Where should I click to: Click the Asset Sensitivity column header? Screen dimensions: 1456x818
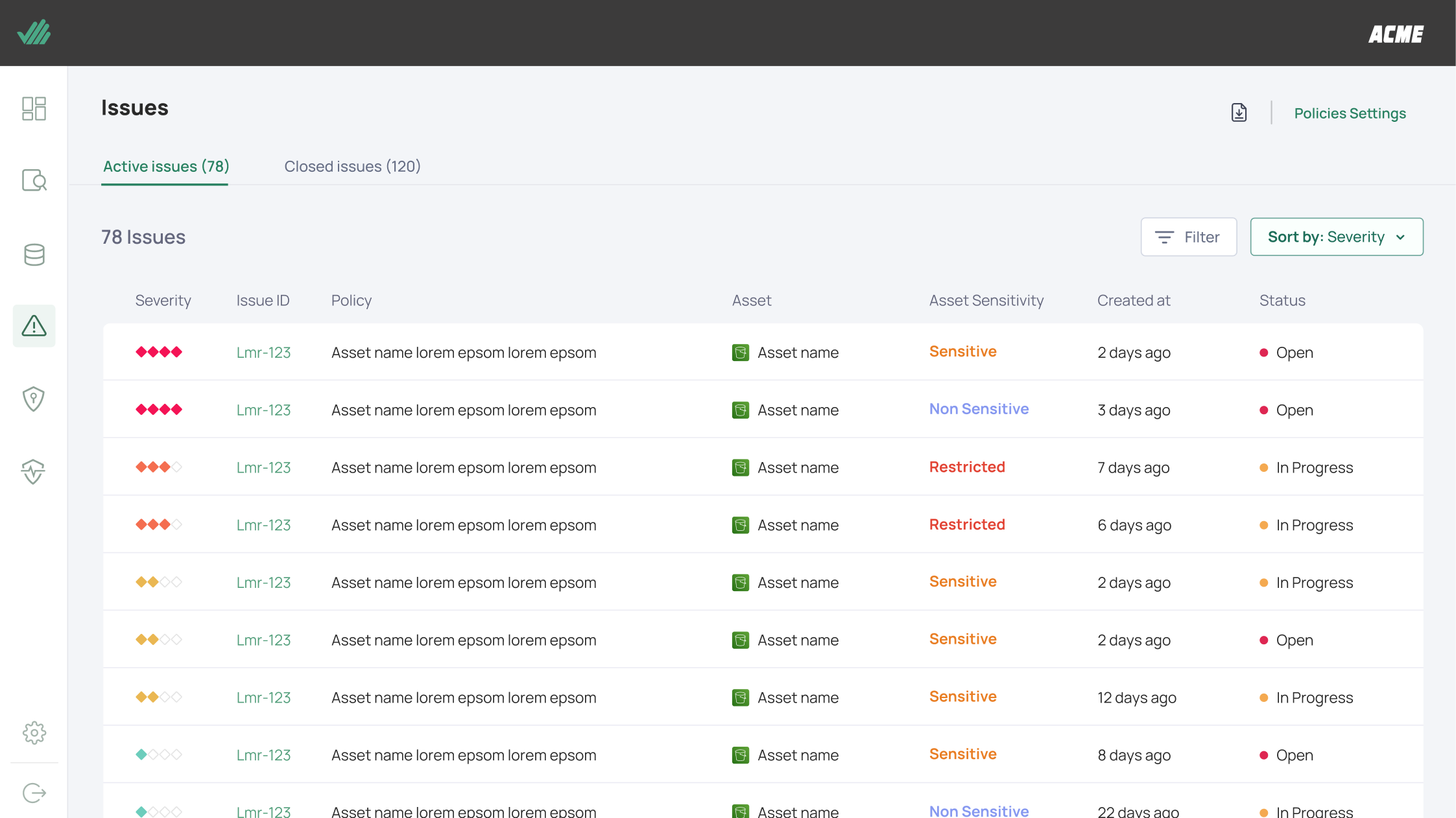[986, 301]
